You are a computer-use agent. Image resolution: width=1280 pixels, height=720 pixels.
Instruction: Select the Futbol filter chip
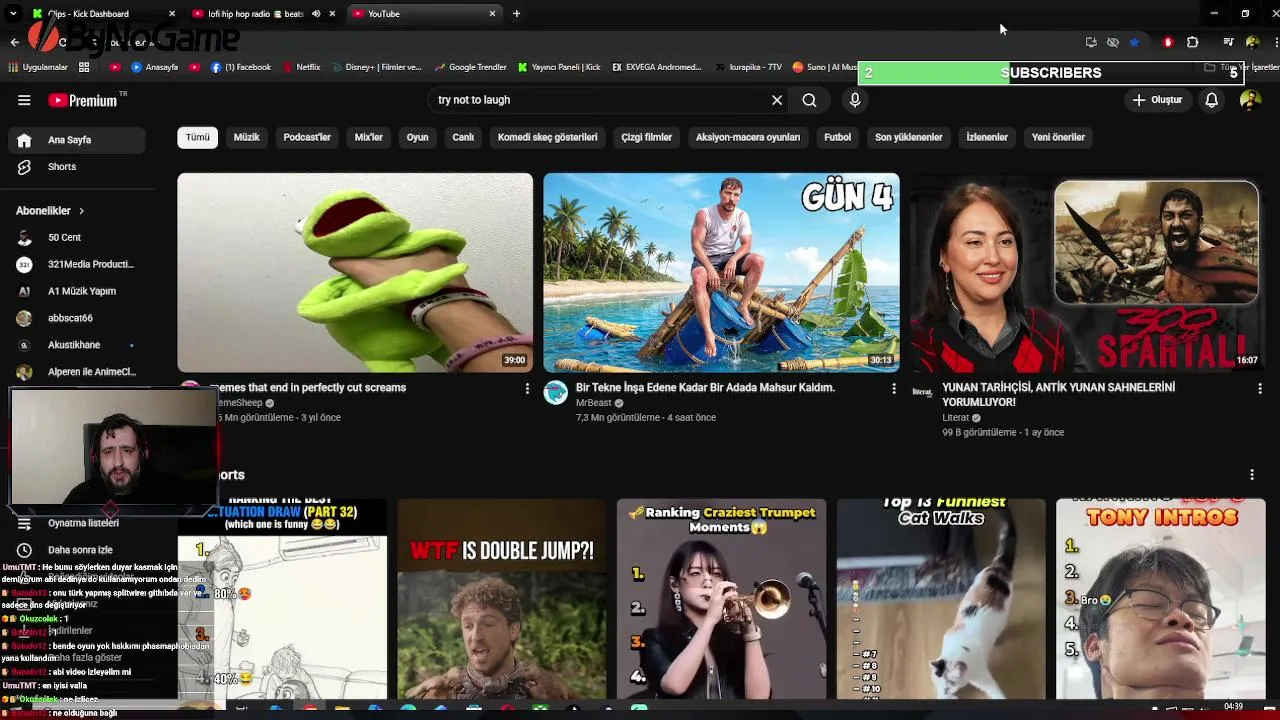coord(838,137)
